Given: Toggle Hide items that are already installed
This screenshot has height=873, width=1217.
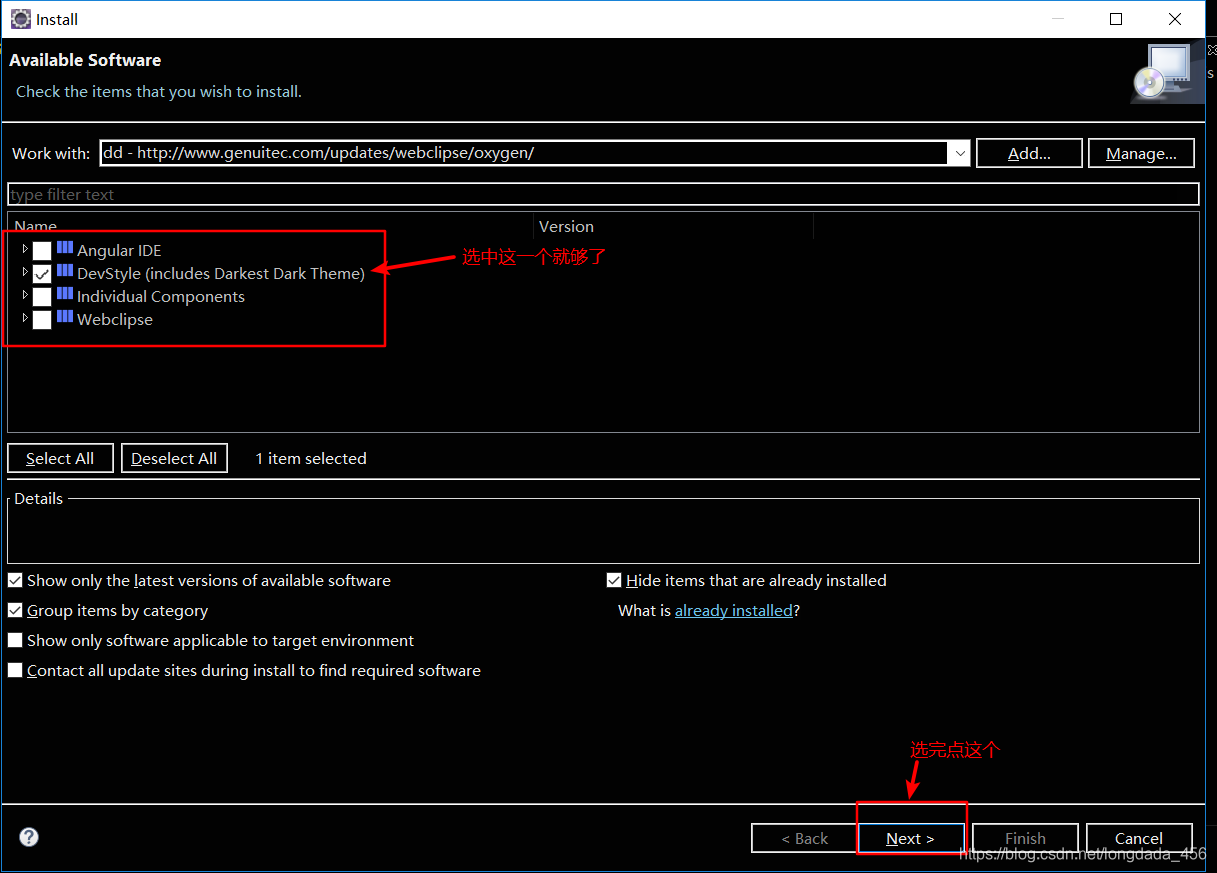Looking at the screenshot, I should 614,580.
